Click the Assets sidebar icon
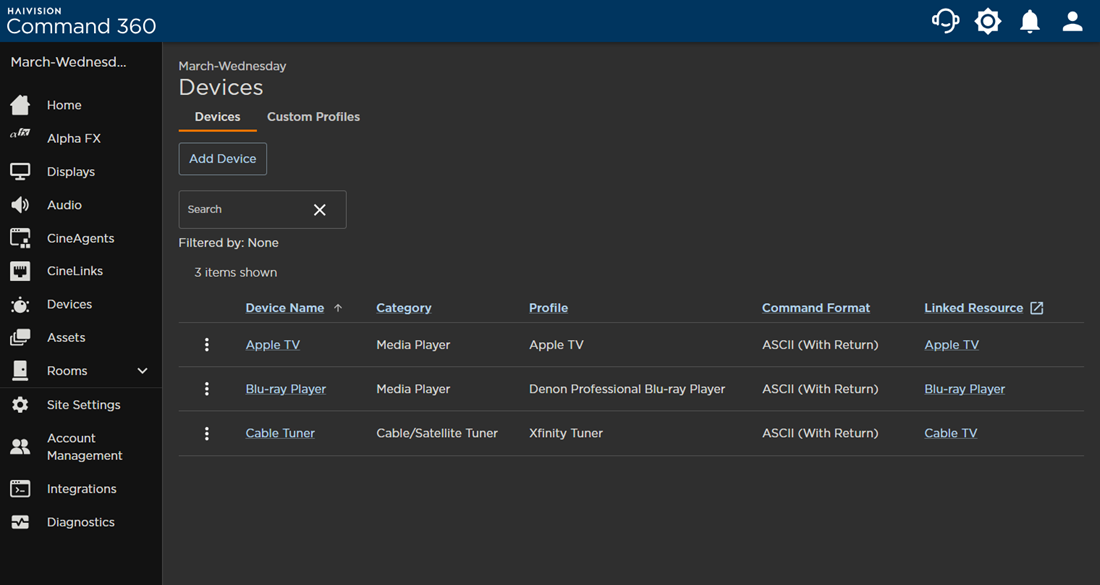 tap(20, 337)
